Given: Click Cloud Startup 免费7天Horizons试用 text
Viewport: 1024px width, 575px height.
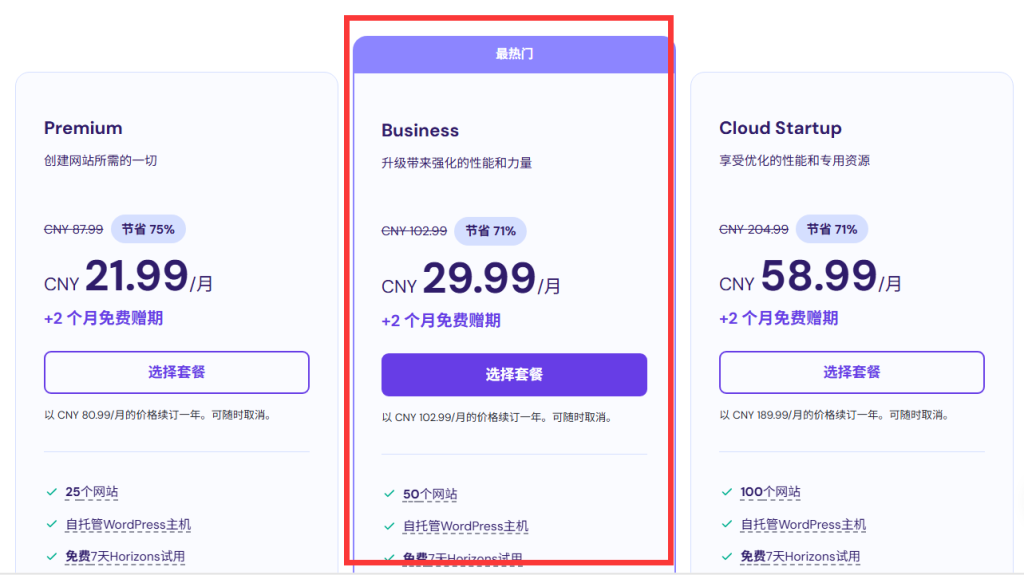Looking at the screenshot, I should coord(800,556).
